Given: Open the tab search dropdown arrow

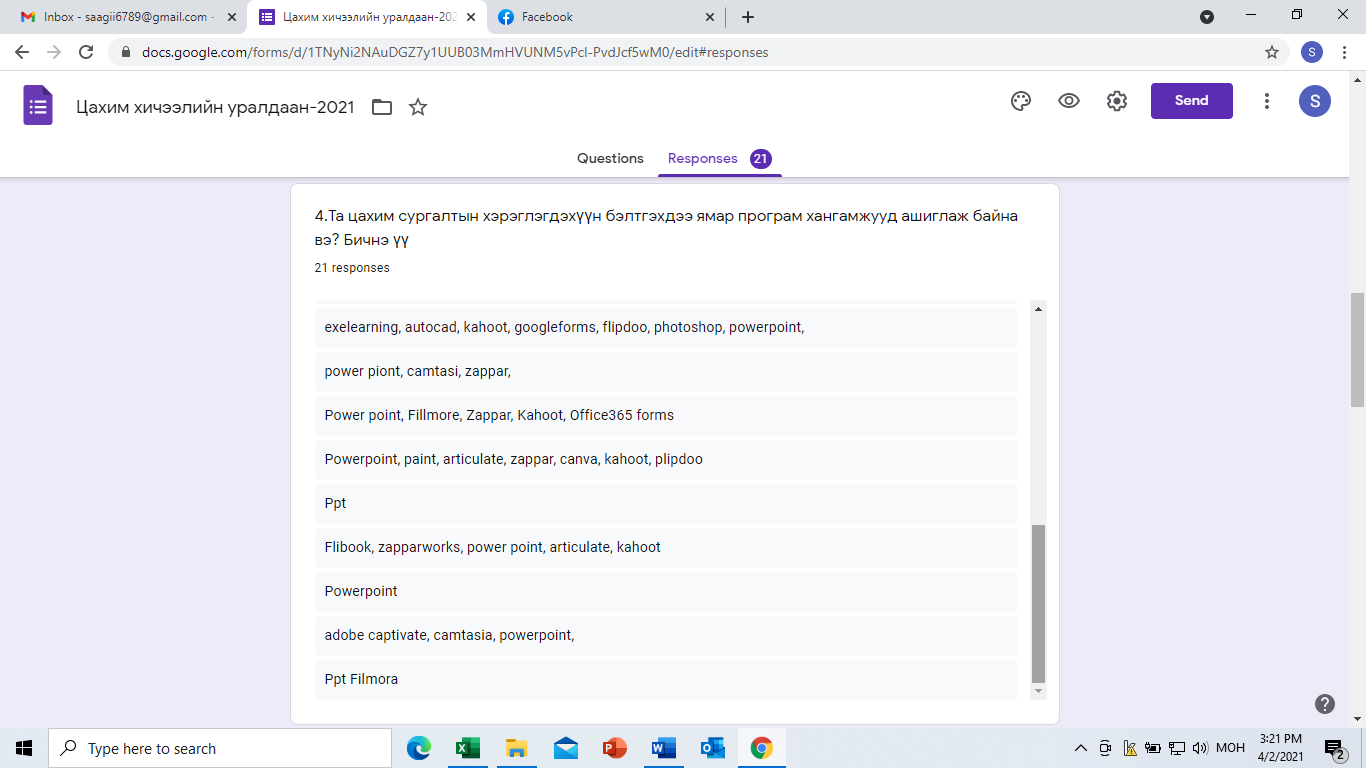Looking at the screenshot, I should (1207, 16).
